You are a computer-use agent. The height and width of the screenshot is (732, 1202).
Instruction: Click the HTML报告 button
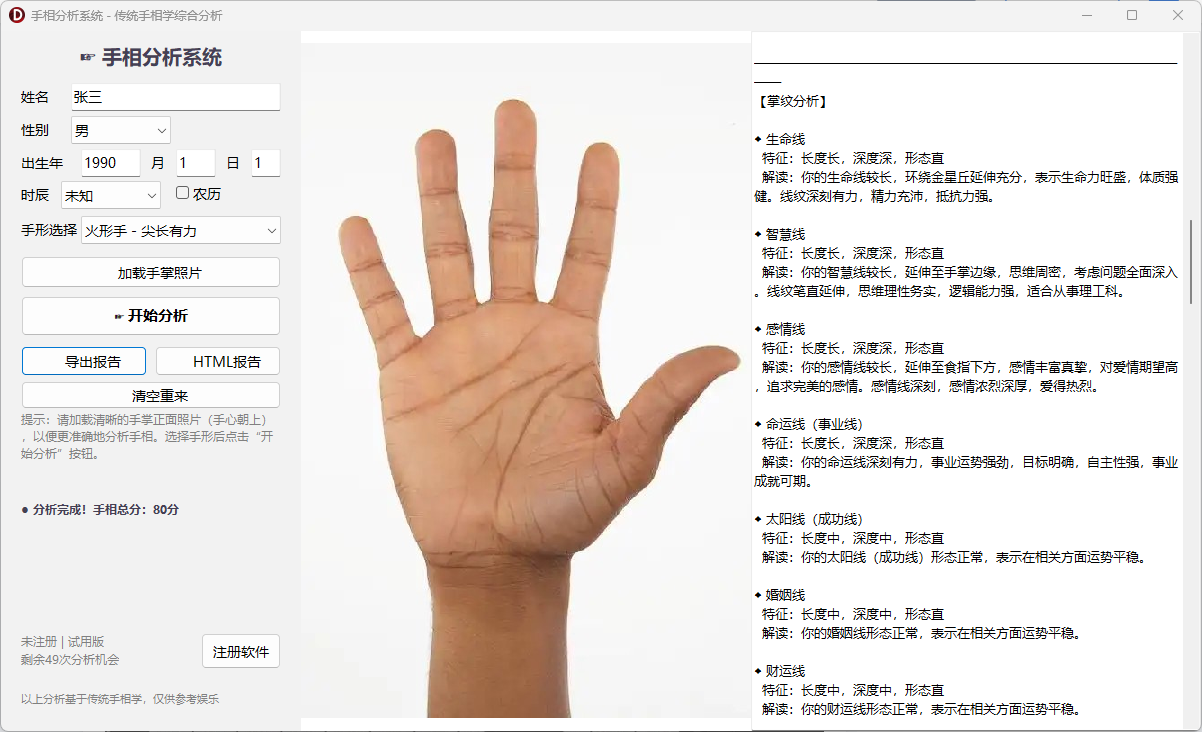click(x=216, y=360)
